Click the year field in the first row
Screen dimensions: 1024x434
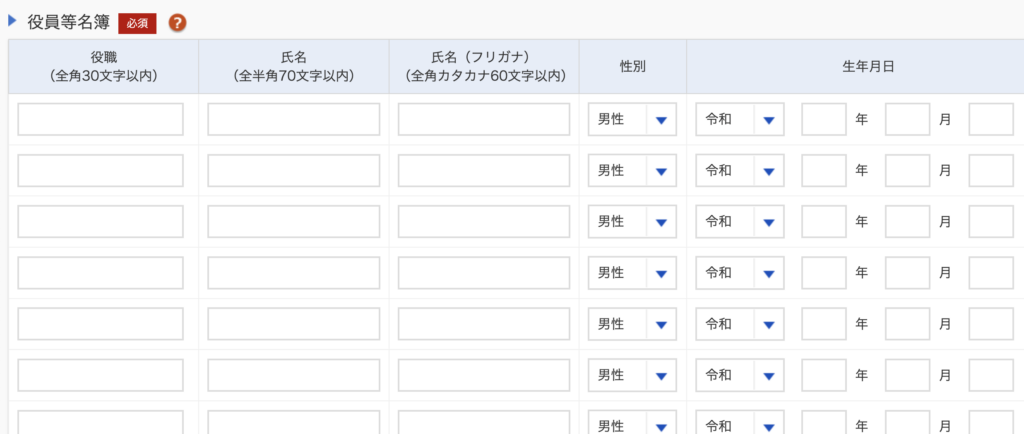tap(824, 119)
